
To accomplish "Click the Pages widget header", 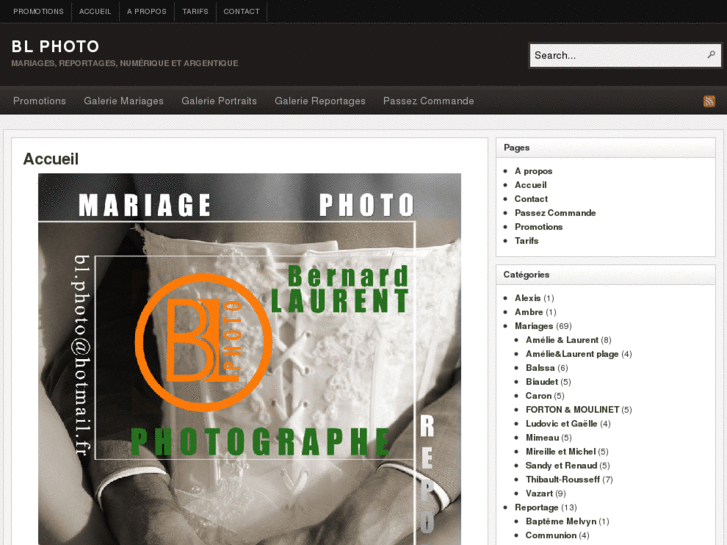I will click(606, 147).
